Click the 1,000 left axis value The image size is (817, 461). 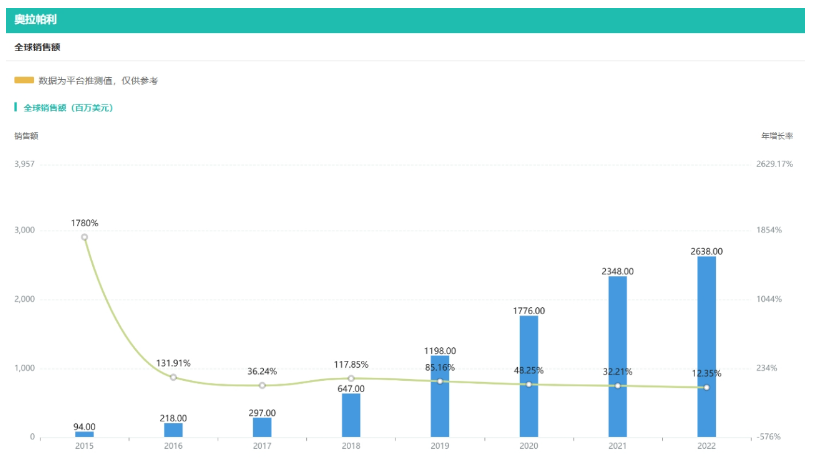pos(24,368)
